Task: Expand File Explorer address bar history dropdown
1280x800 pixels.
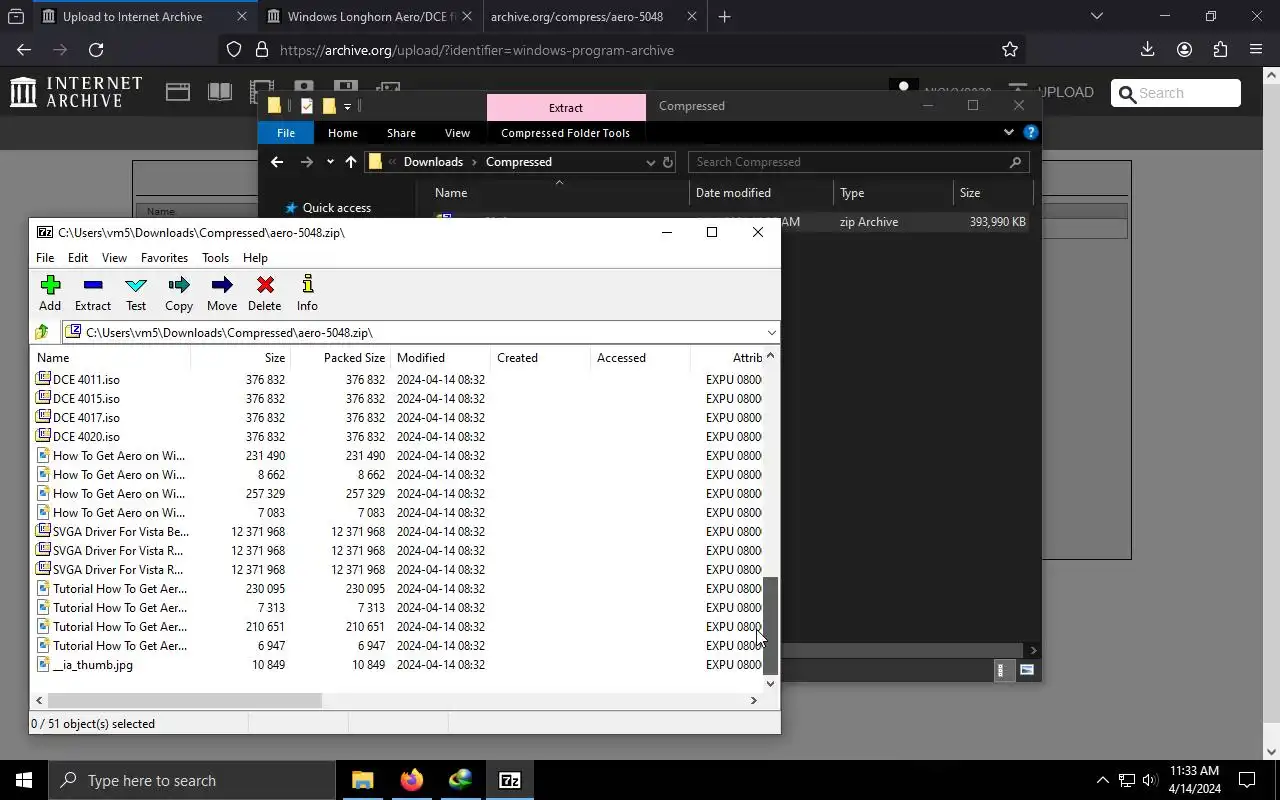Action: click(x=650, y=162)
